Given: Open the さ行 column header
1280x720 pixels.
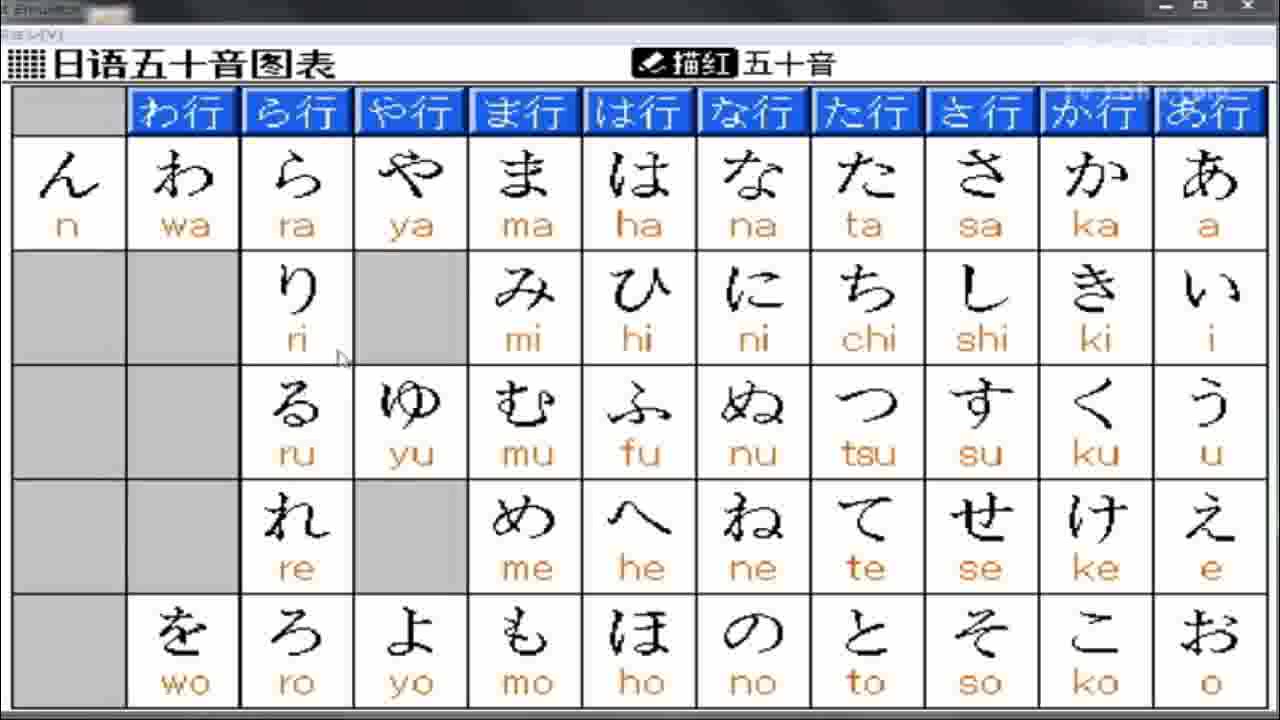Looking at the screenshot, I should pyautogui.click(x=981, y=112).
